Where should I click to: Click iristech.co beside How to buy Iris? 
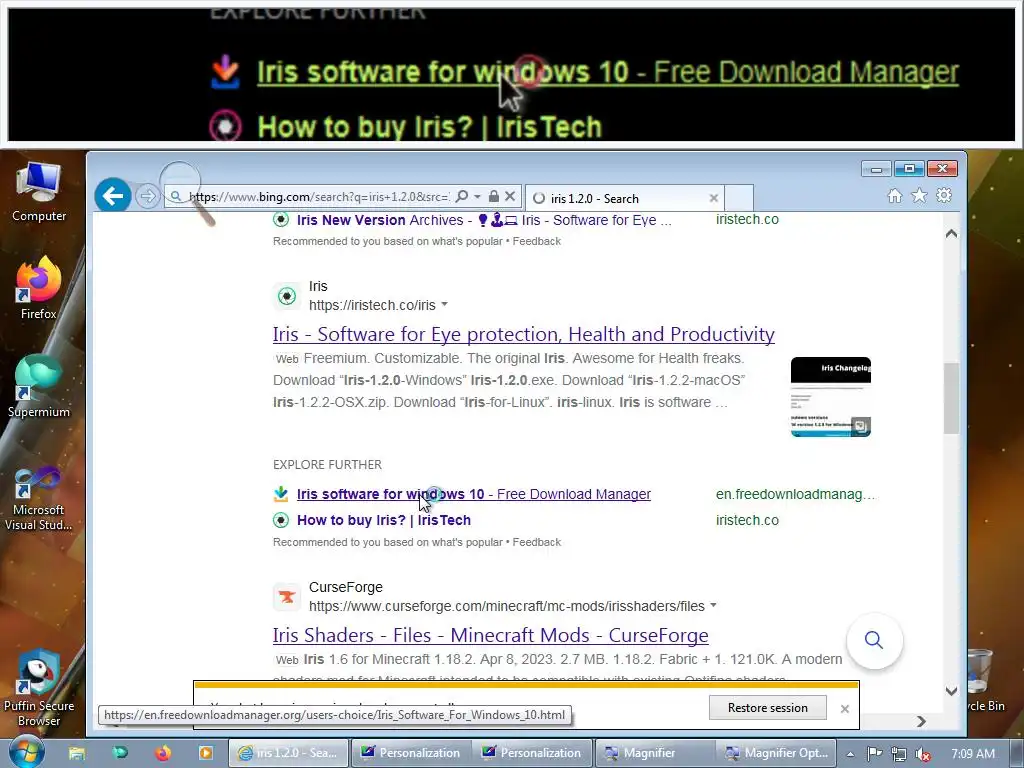point(747,520)
